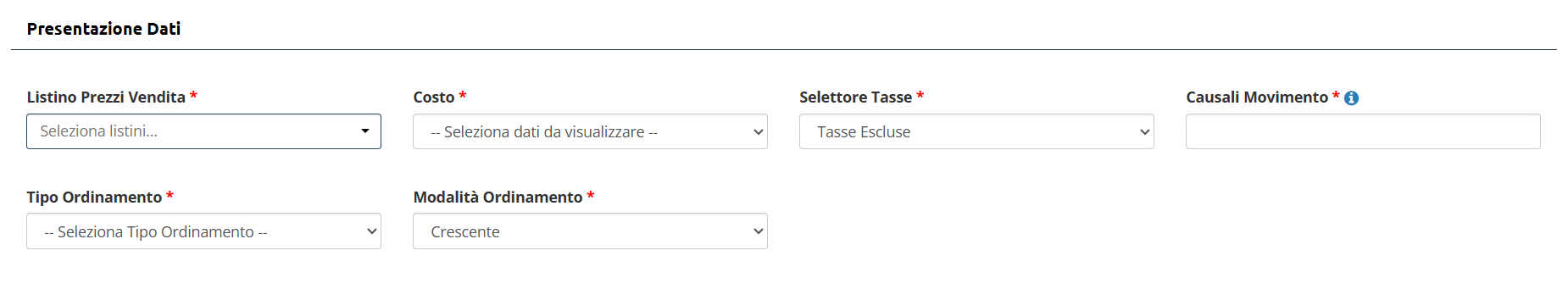Click the 'Listino Prezzi Vendita' label
The width and height of the screenshot is (1568, 306).
pos(106,97)
